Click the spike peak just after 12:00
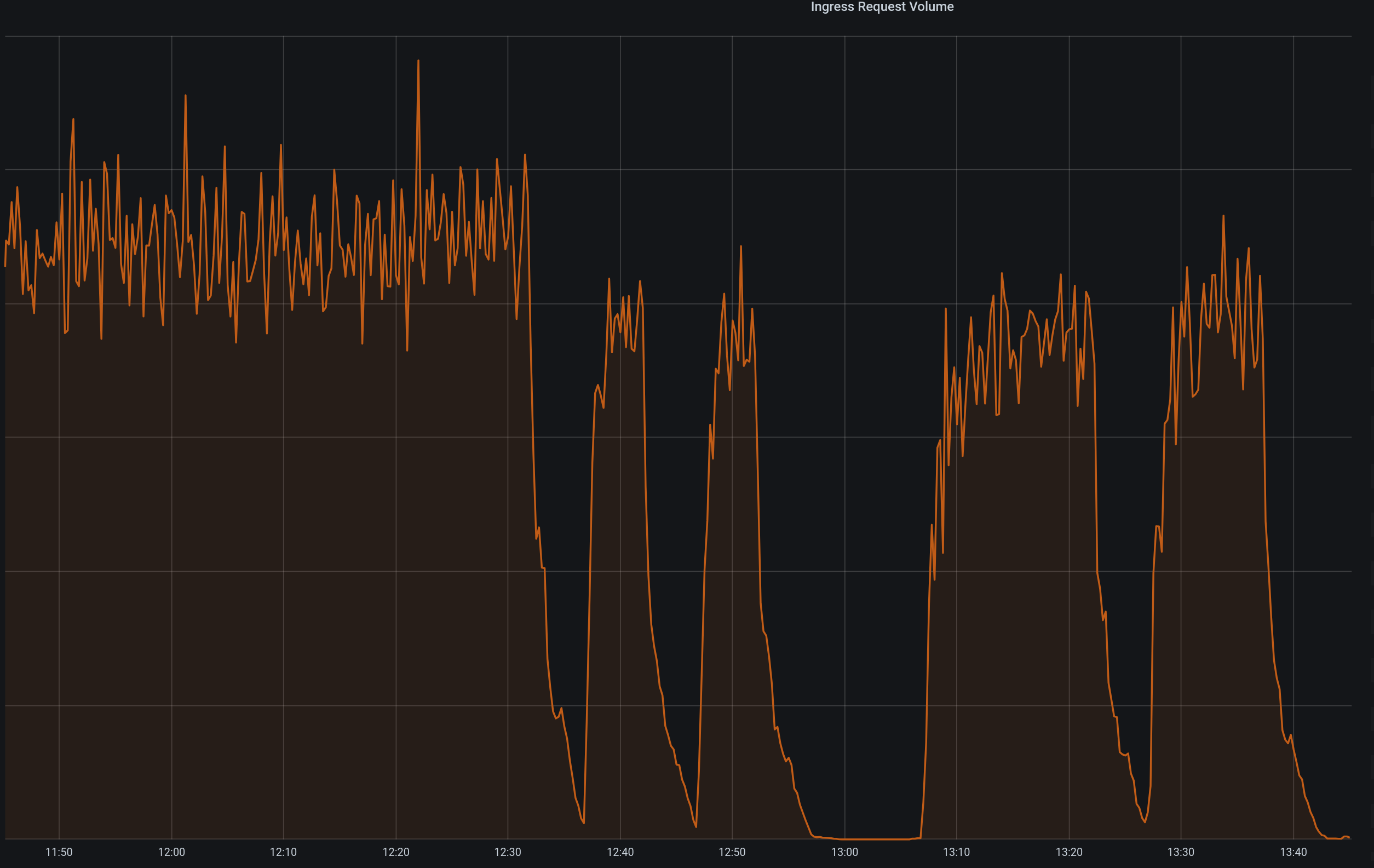This screenshot has width=1374, height=868. pos(186,95)
